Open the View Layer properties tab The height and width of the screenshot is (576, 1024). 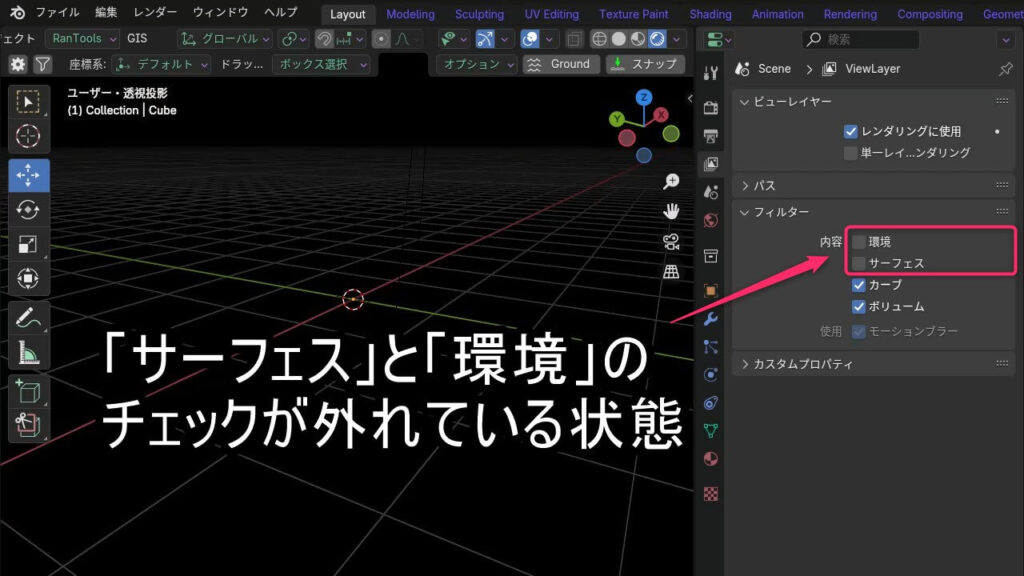[711, 163]
